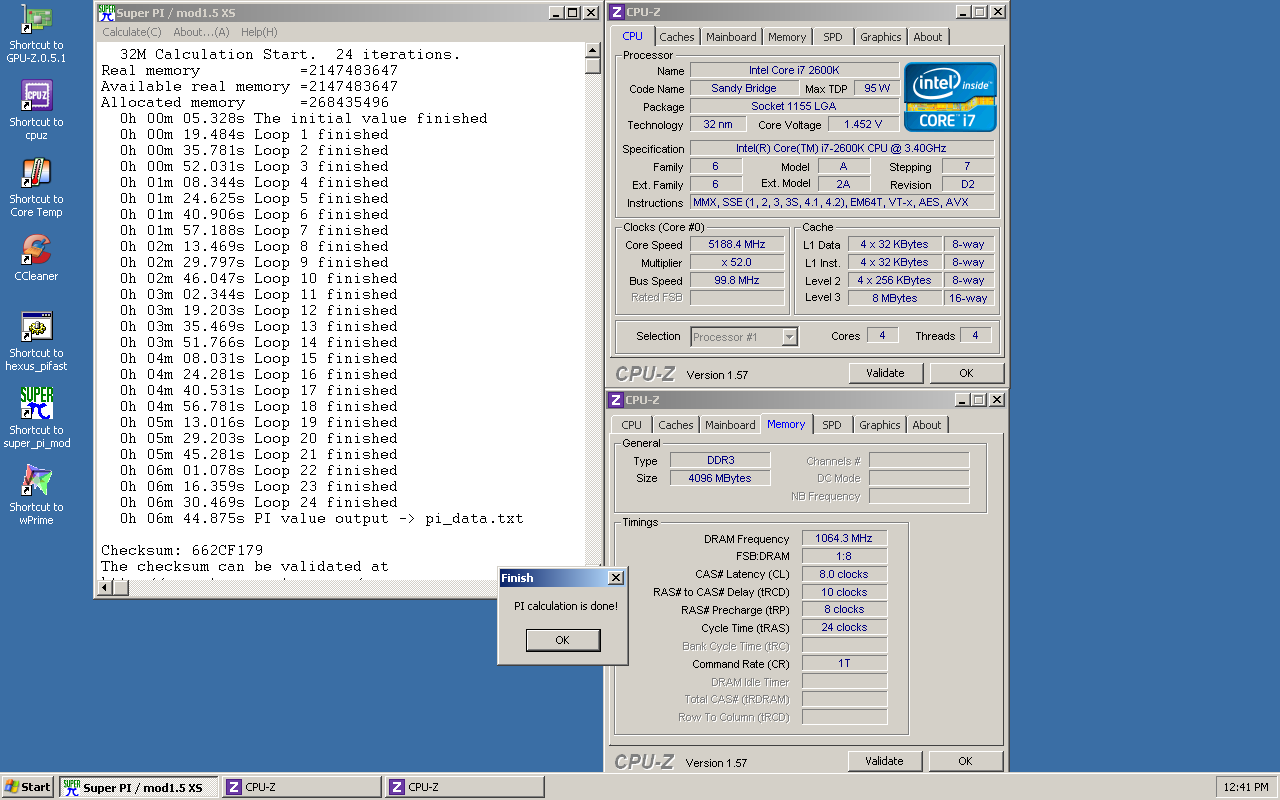Click the CAS# Latency value 8.0 clocks

point(844,575)
